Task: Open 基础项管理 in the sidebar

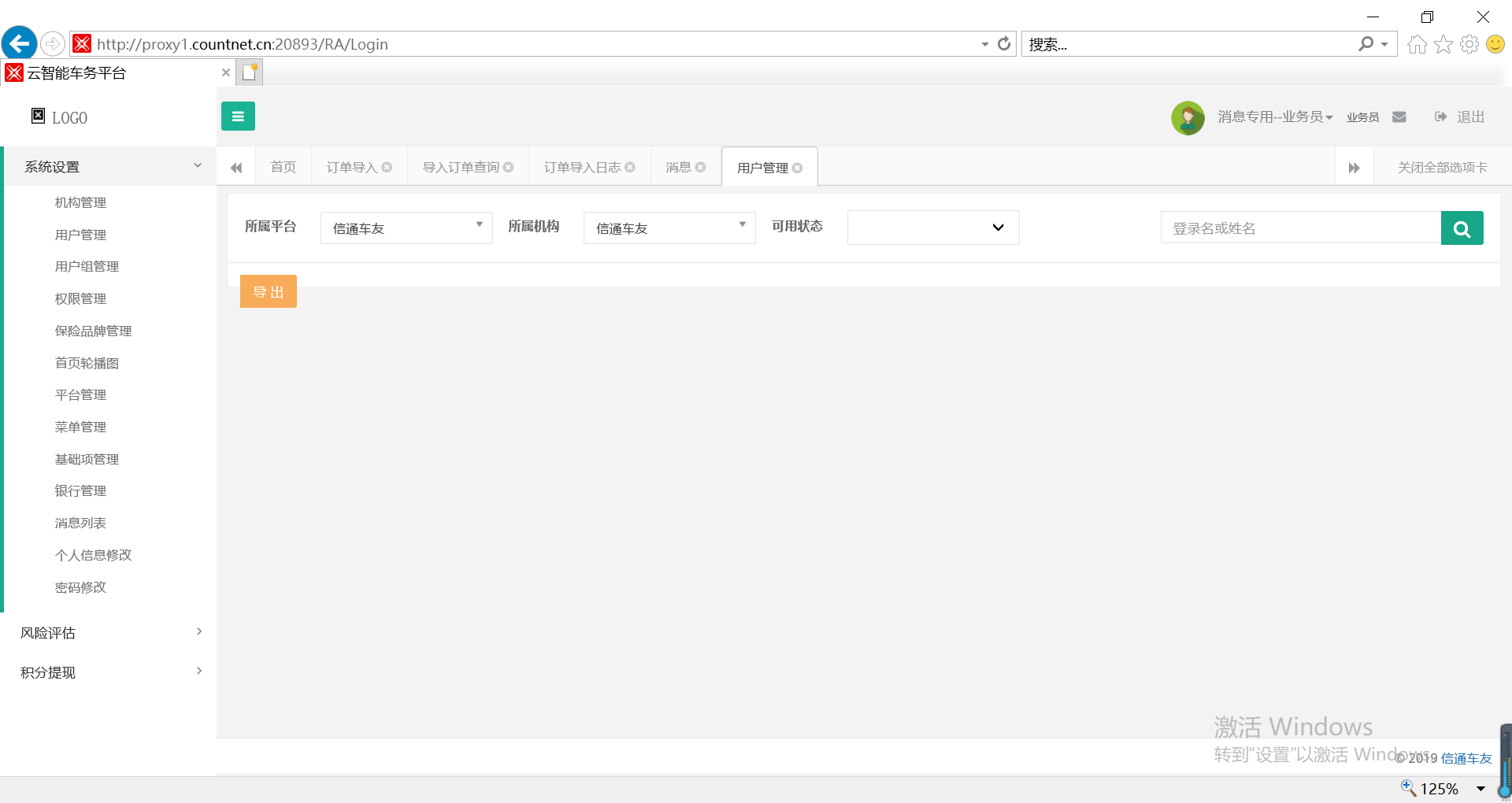Action: click(87, 459)
